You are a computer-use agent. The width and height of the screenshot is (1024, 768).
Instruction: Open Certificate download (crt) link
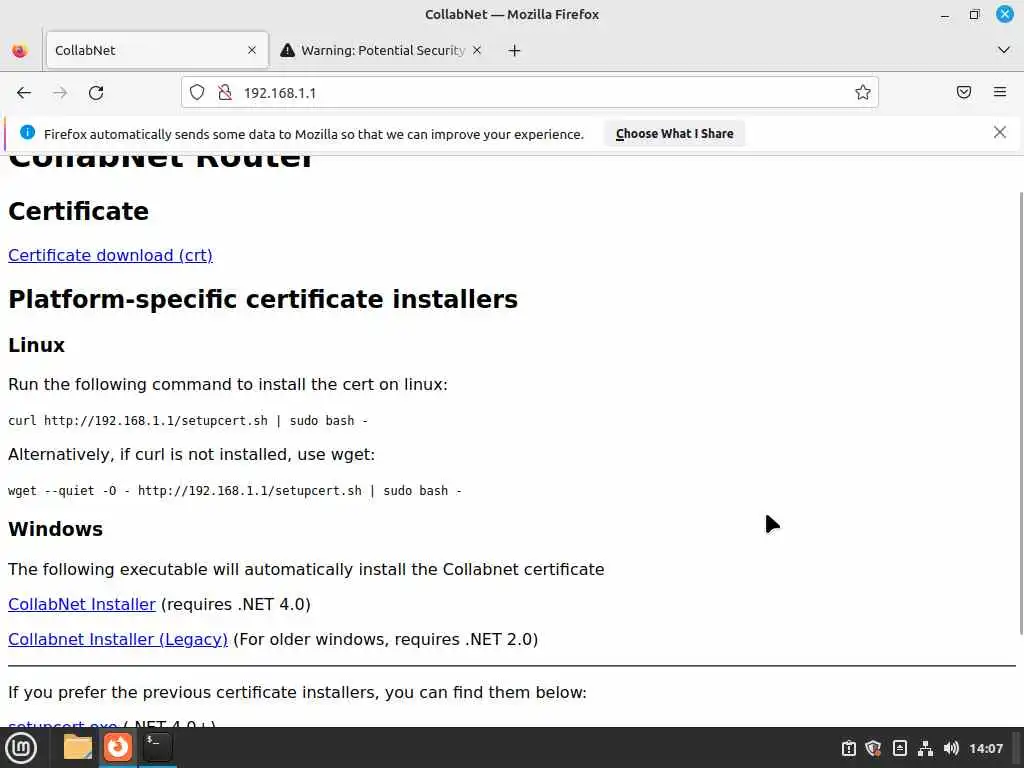(110, 255)
